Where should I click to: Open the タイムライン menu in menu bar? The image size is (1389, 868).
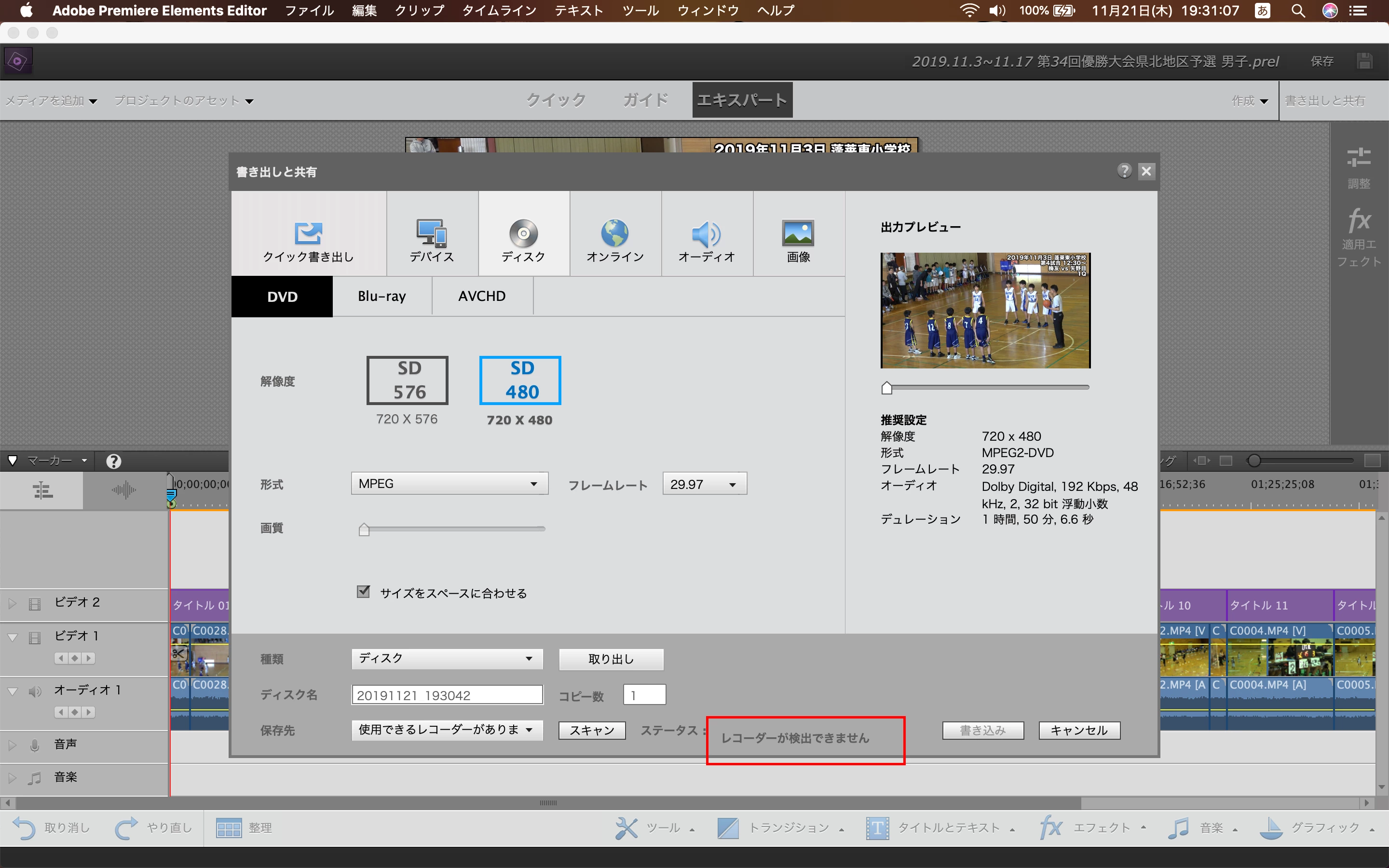click(x=499, y=10)
